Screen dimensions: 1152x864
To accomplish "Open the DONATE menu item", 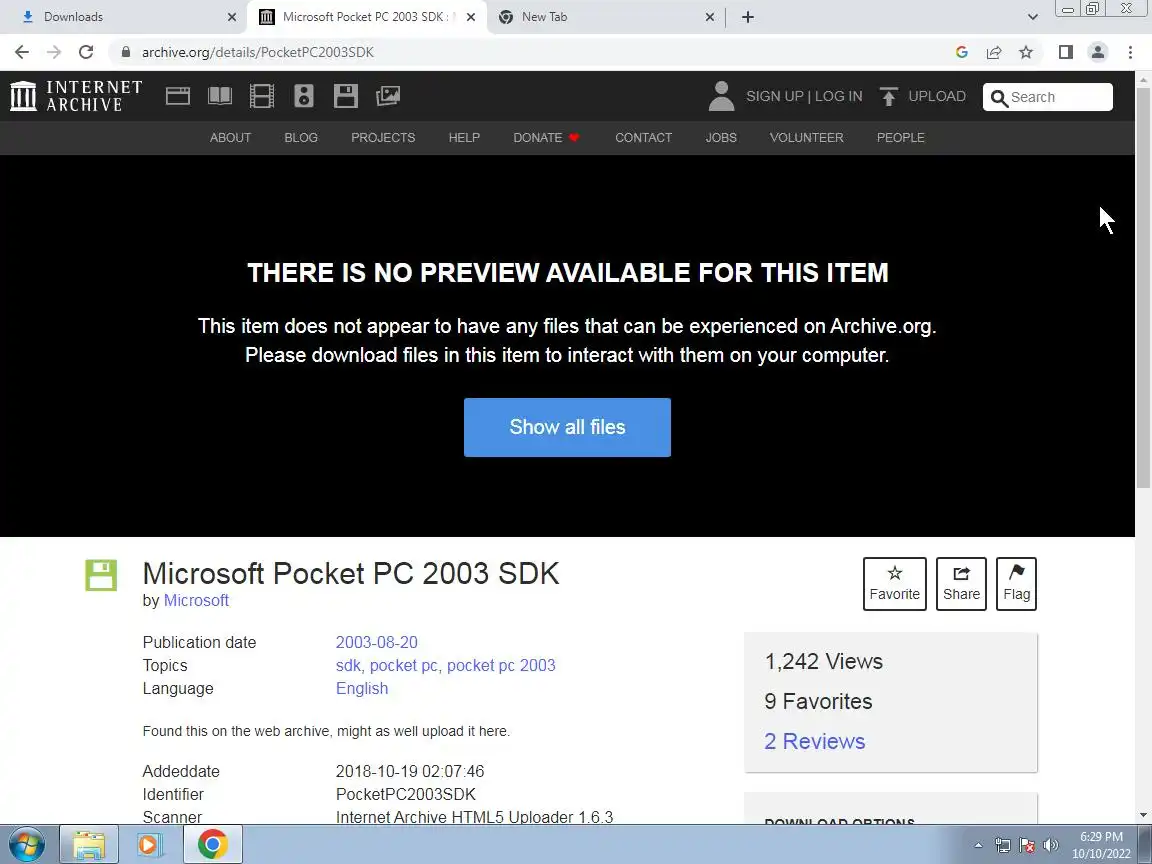I will tap(547, 138).
